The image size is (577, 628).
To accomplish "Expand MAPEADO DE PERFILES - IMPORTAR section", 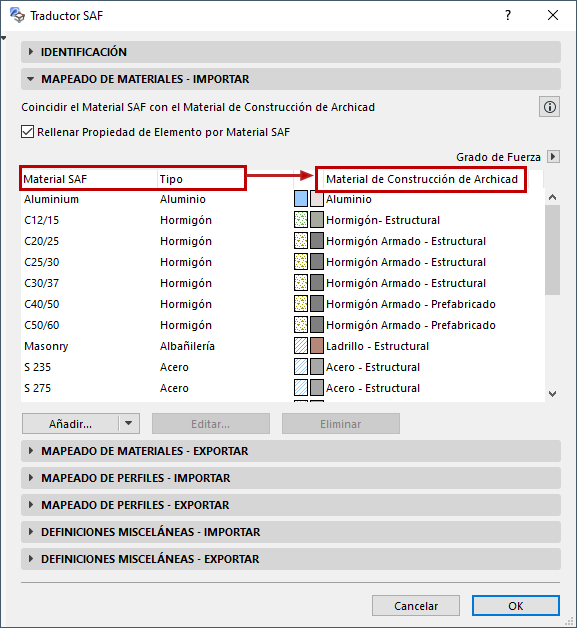I will click(x=290, y=478).
